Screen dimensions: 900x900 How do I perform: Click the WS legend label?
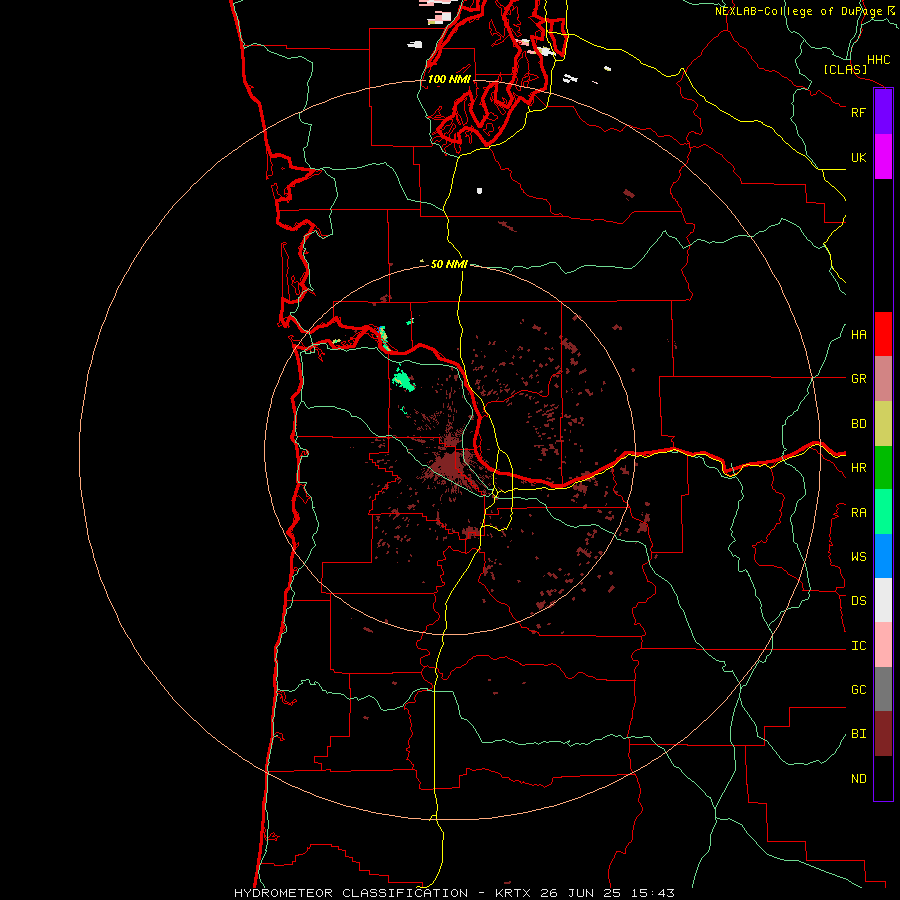point(858,557)
